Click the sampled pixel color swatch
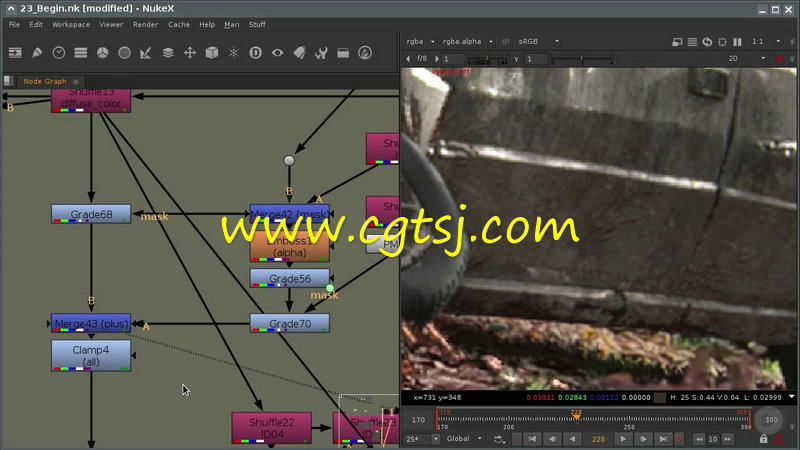This screenshot has width=800, height=450. click(x=660, y=397)
